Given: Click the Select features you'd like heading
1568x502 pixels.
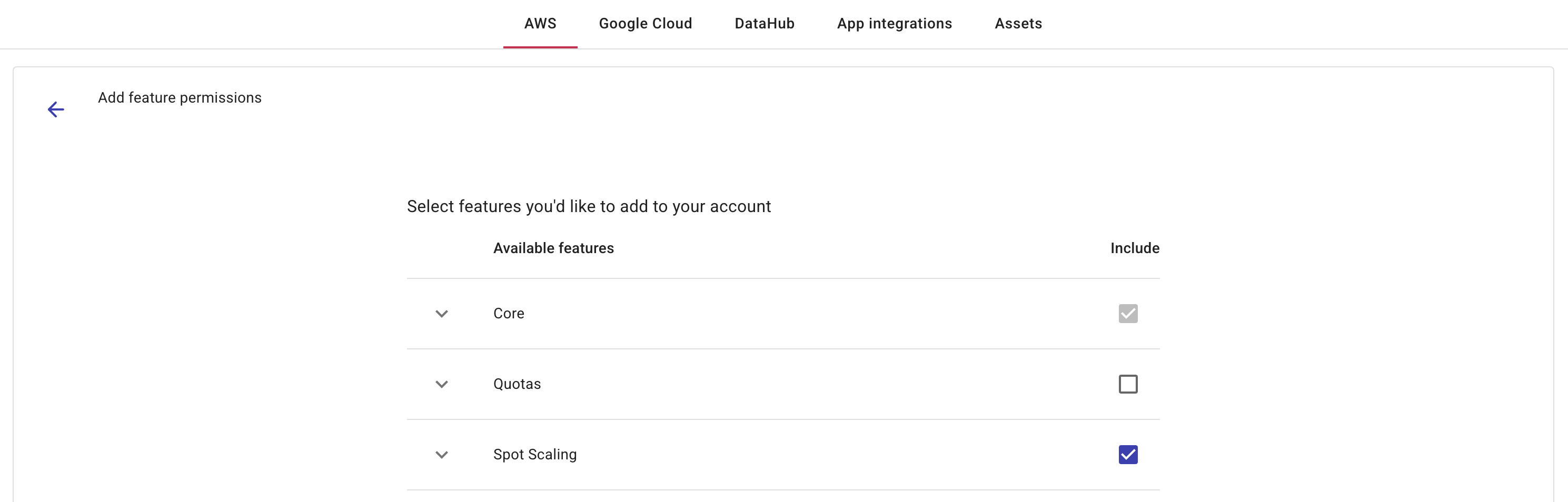Looking at the screenshot, I should click(589, 207).
